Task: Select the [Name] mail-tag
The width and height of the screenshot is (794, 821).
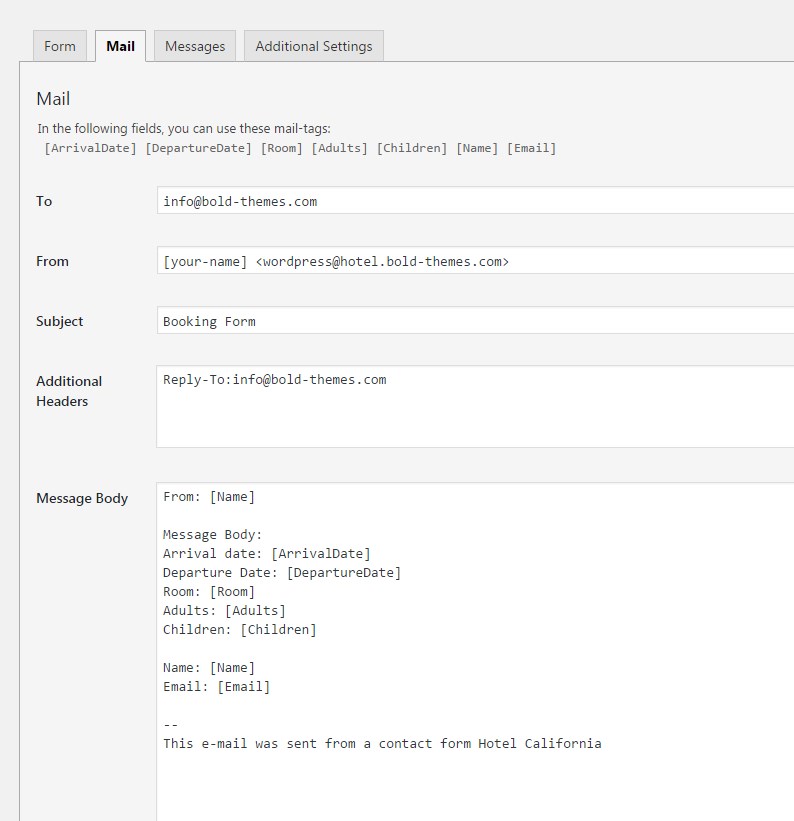Action: coord(477,148)
